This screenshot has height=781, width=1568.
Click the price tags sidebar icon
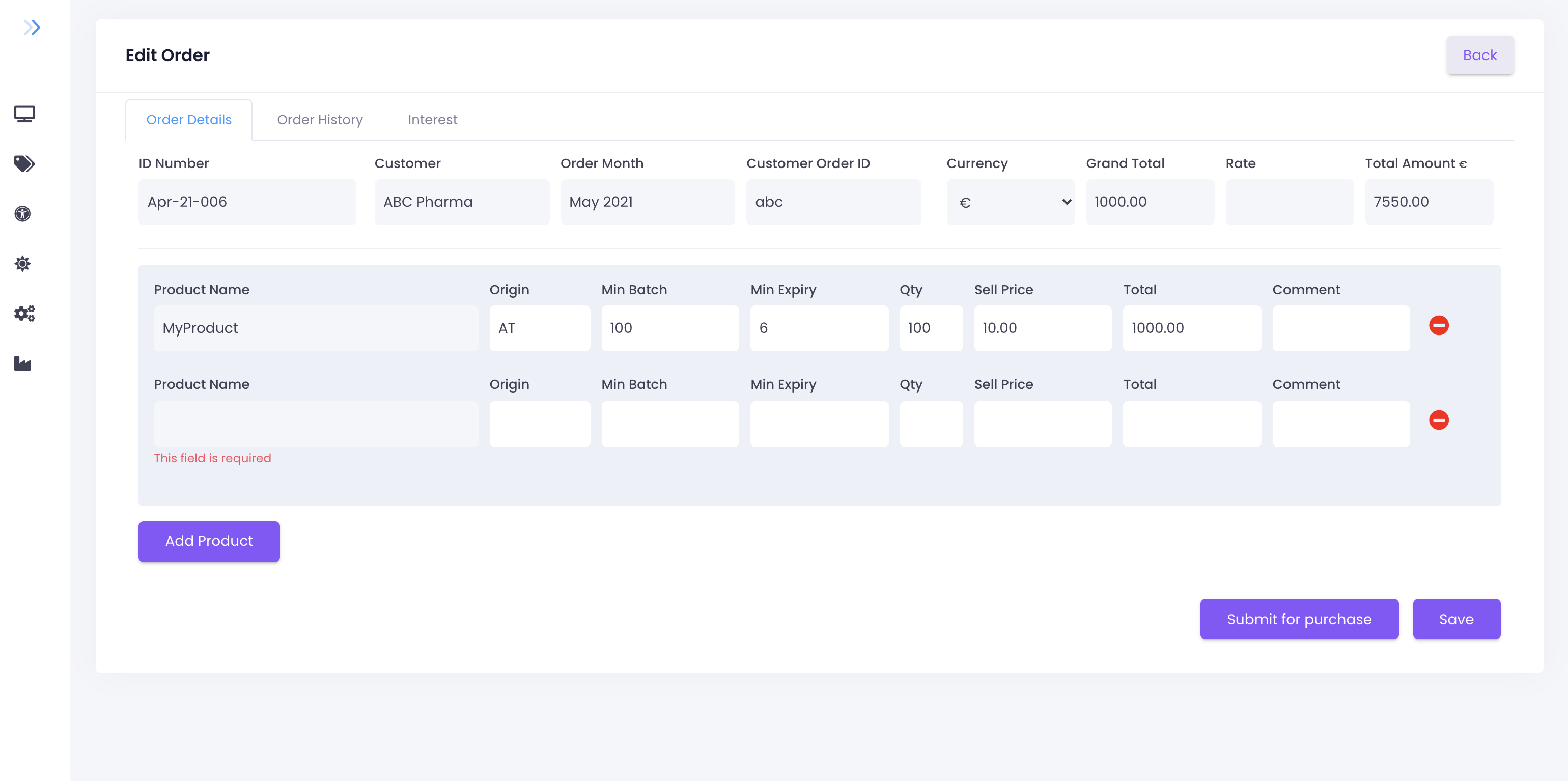click(x=24, y=164)
